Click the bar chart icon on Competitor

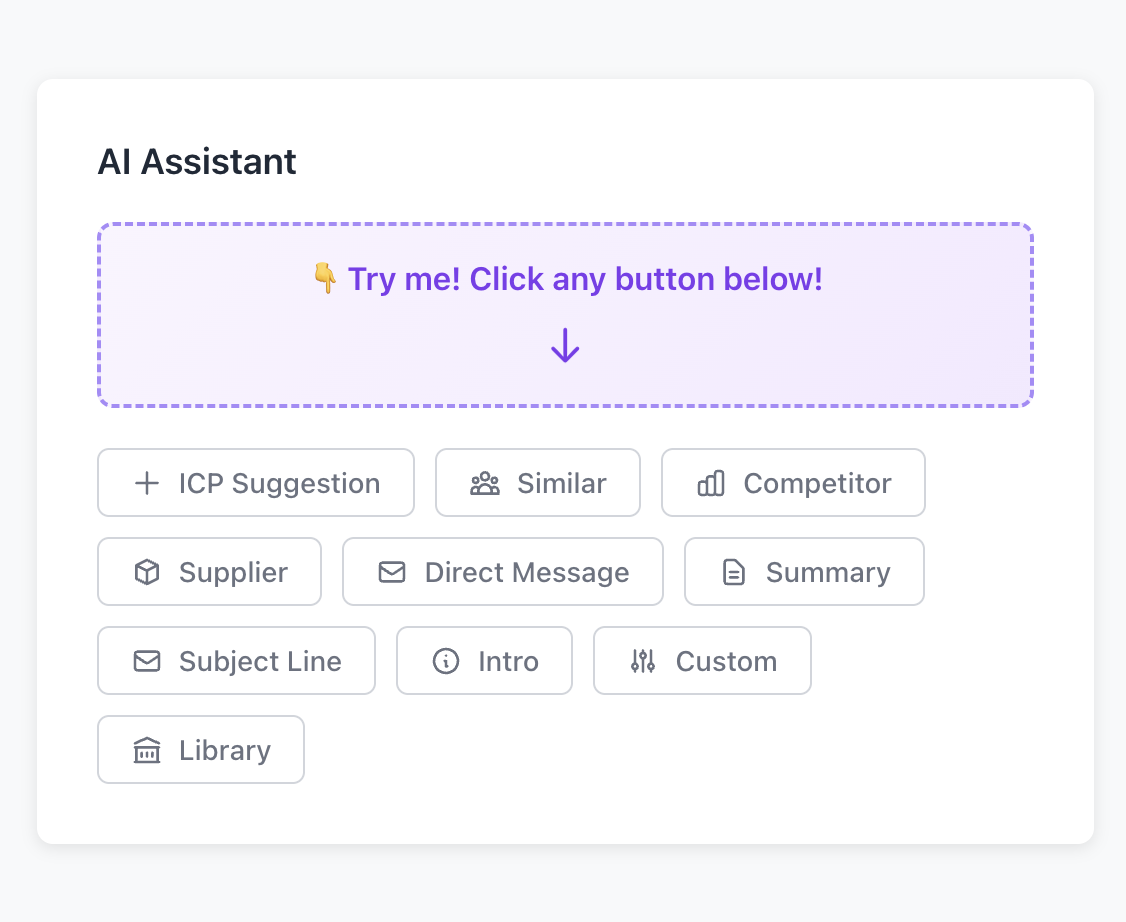click(711, 484)
